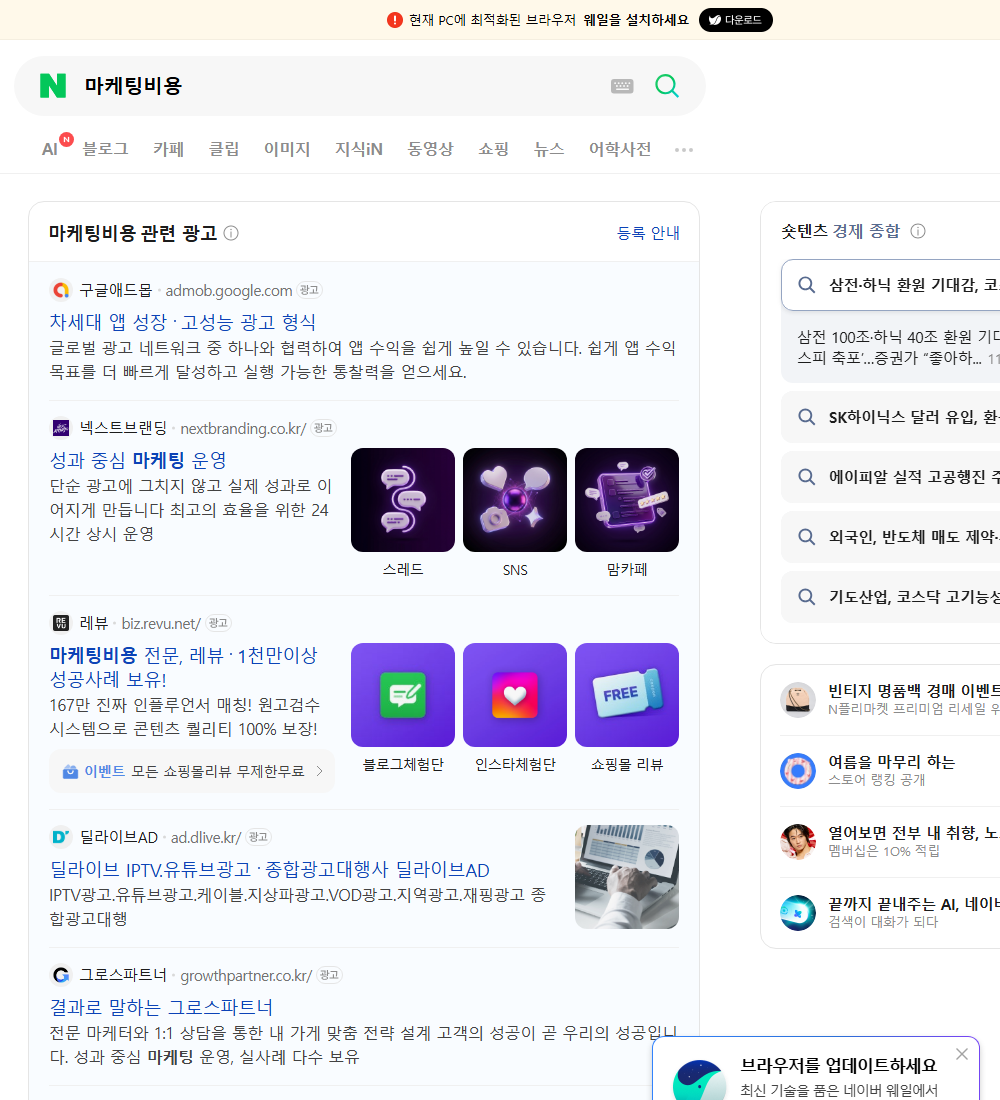Viewport: 1000px width, 1100px height.
Task: Click the 인스타체험단 thumbnail
Action: pos(515,695)
